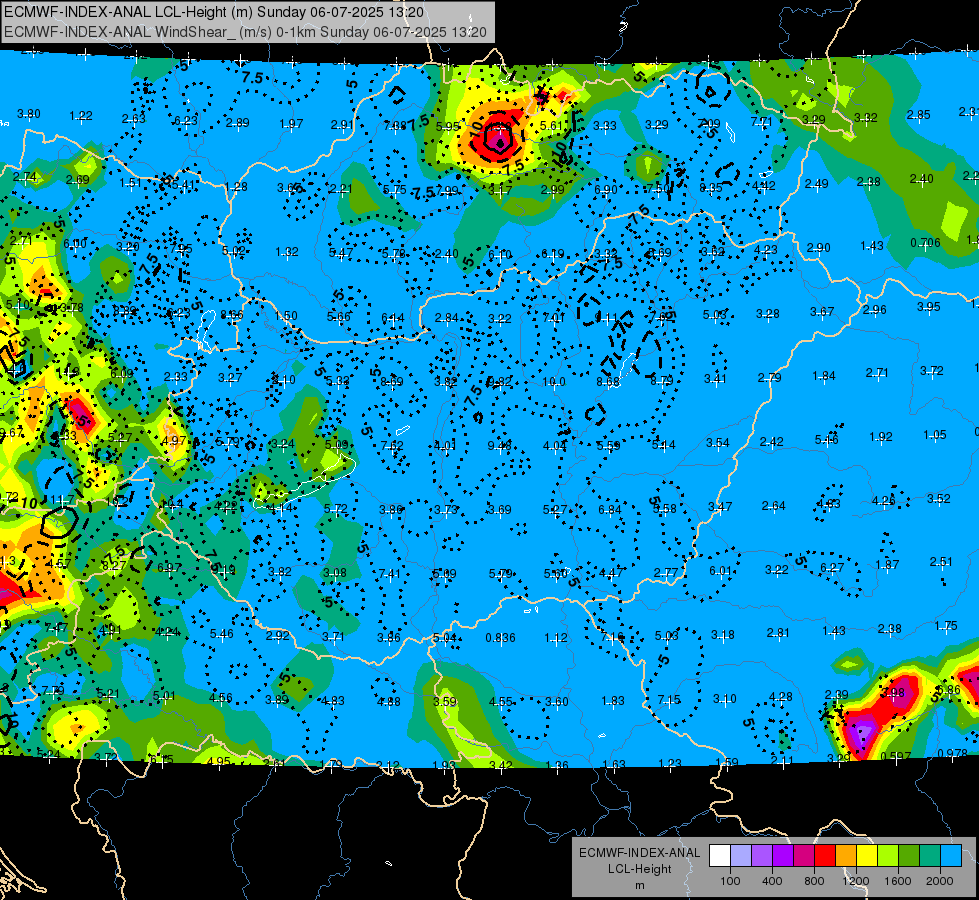
Task: Click the wind shear value 0.836
Action: 501,638
